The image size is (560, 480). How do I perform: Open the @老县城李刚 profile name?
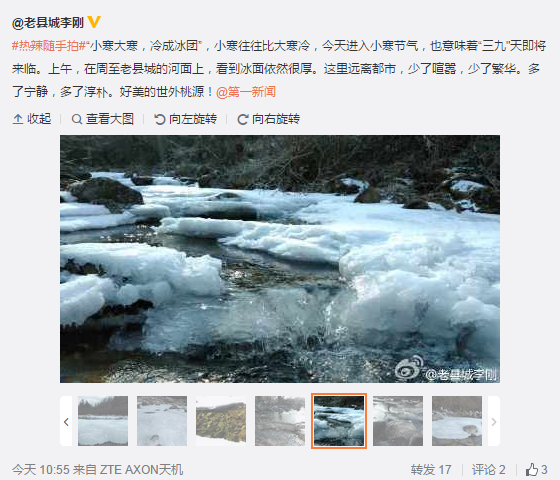coord(48,23)
